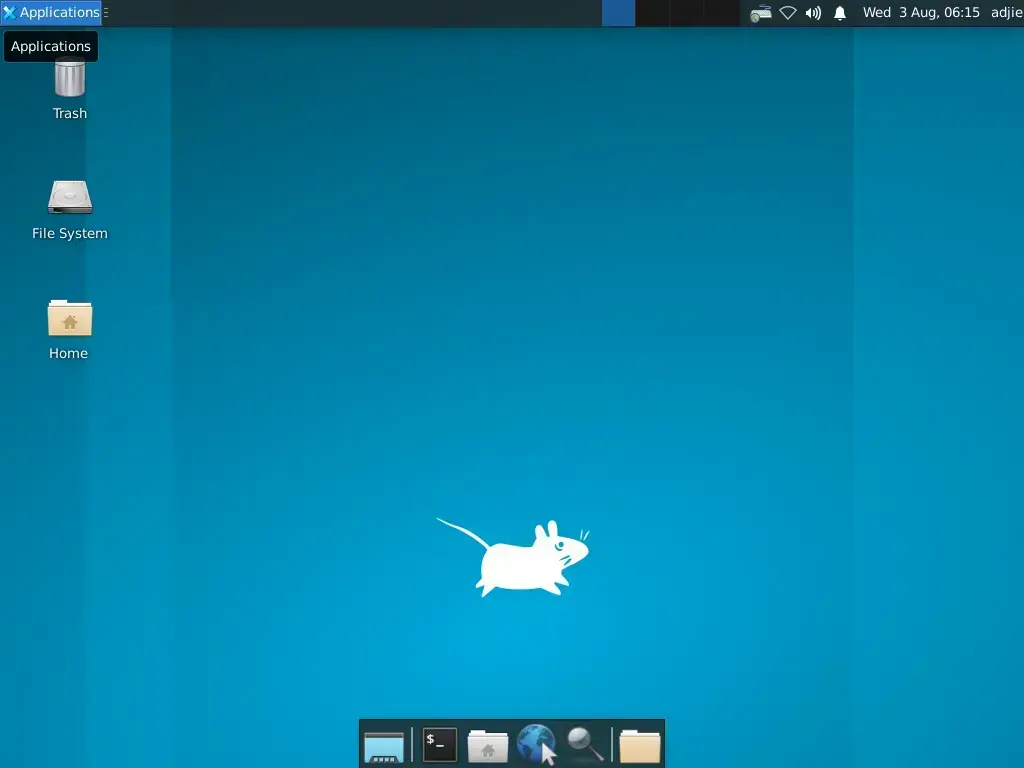Click the Applications tooltip label
The width and height of the screenshot is (1024, 768).
tap(51, 46)
